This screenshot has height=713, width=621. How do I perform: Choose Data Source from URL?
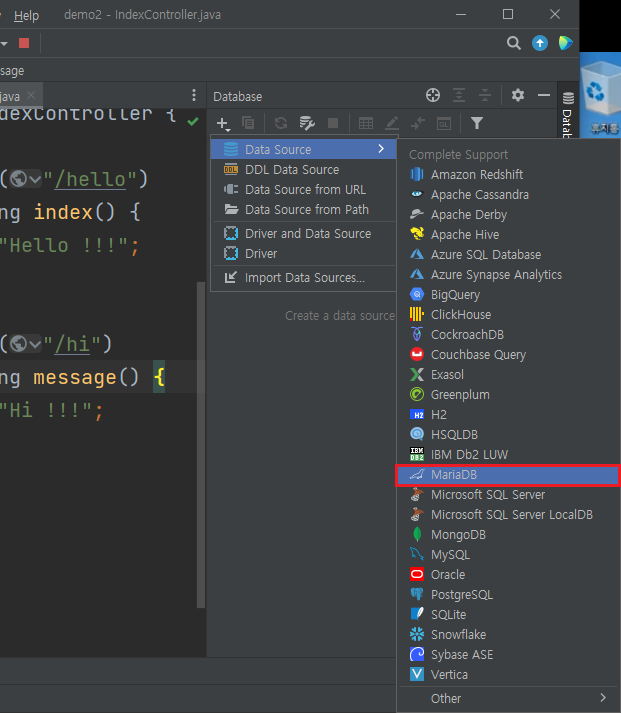[x=304, y=190]
